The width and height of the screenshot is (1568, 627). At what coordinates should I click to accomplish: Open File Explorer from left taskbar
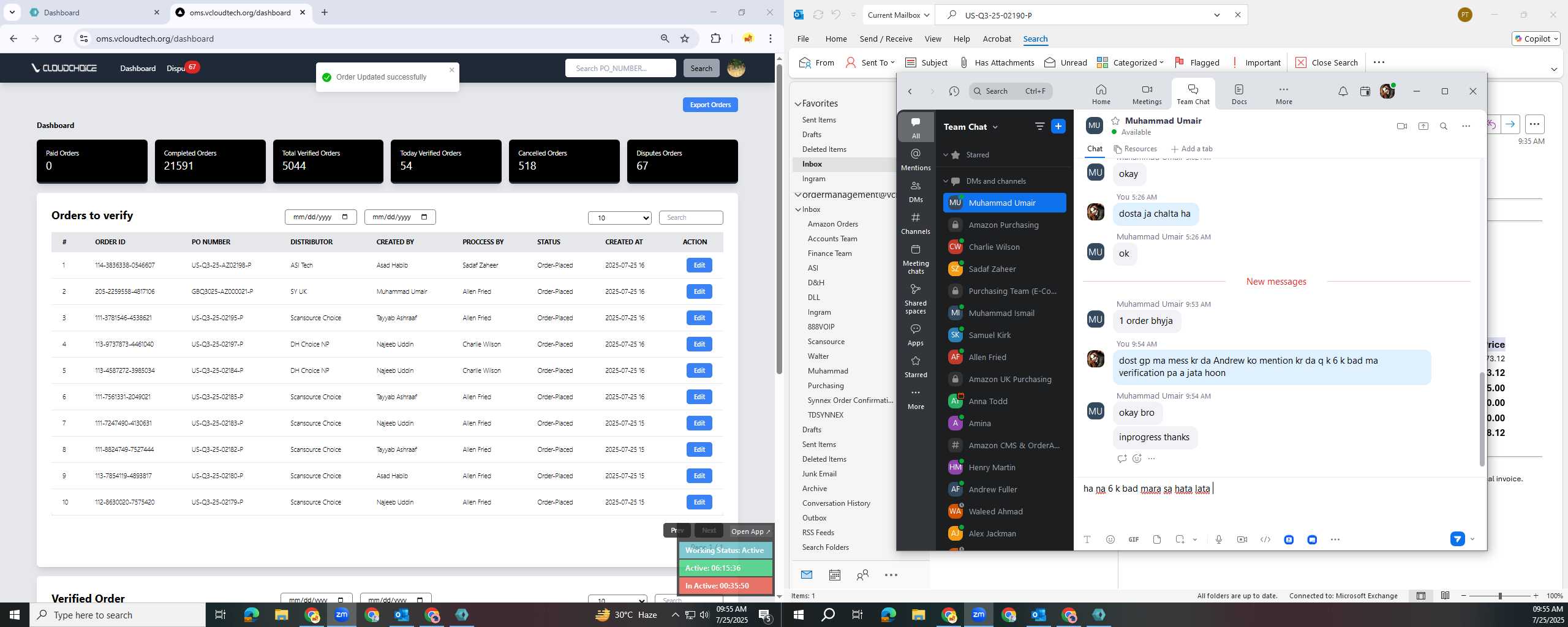[x=281, y=615]
